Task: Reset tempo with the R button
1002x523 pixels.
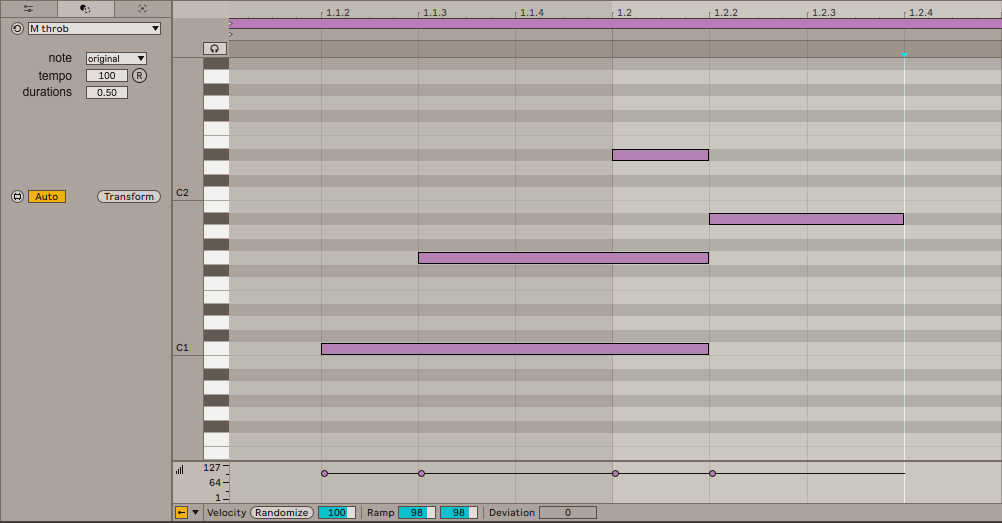Action: tap(139, 76)
